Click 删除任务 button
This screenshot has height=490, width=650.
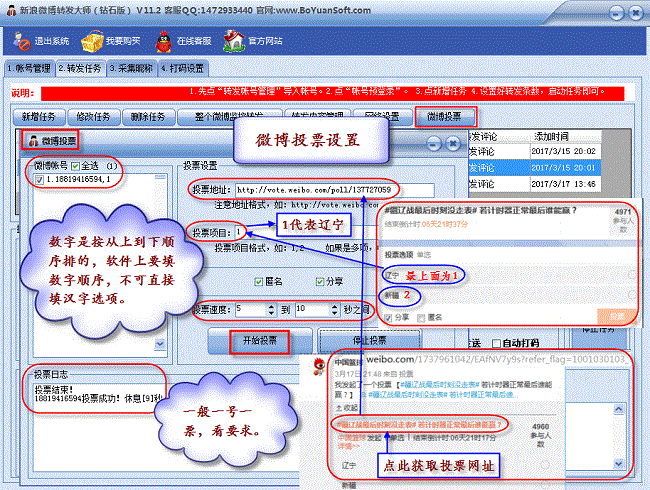148,117
